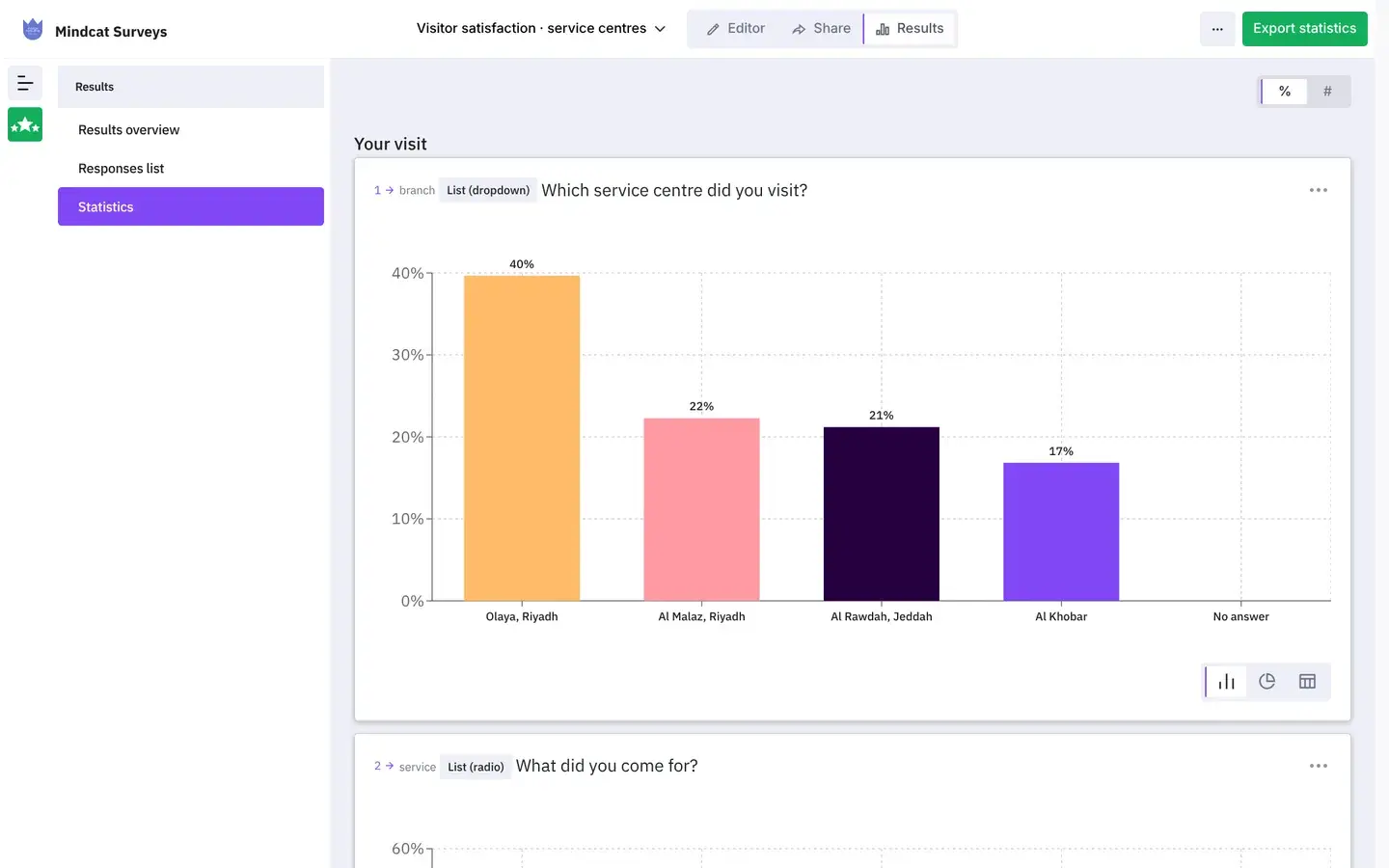Image resolution: width=1389 pixels, height=868 pixels.
Task: Click the Results sidebar header
Action: pos(191,87)
